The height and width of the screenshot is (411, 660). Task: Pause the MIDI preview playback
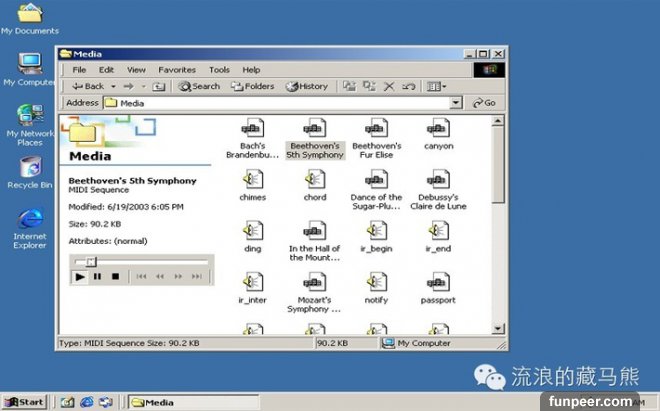[98, 276]
